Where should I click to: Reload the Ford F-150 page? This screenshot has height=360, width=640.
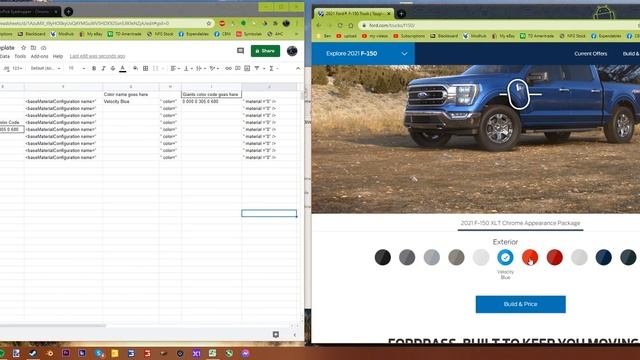[340, 25]
